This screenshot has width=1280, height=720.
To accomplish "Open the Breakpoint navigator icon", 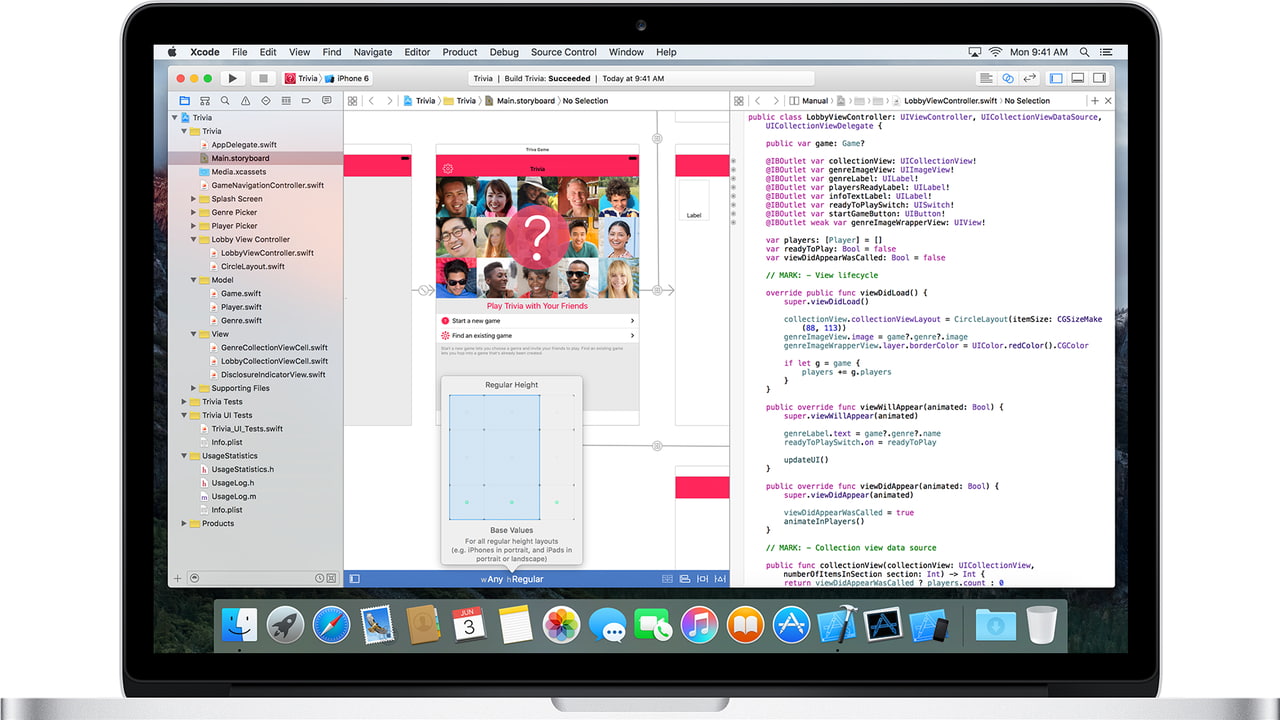I will (x=307, y=101).
